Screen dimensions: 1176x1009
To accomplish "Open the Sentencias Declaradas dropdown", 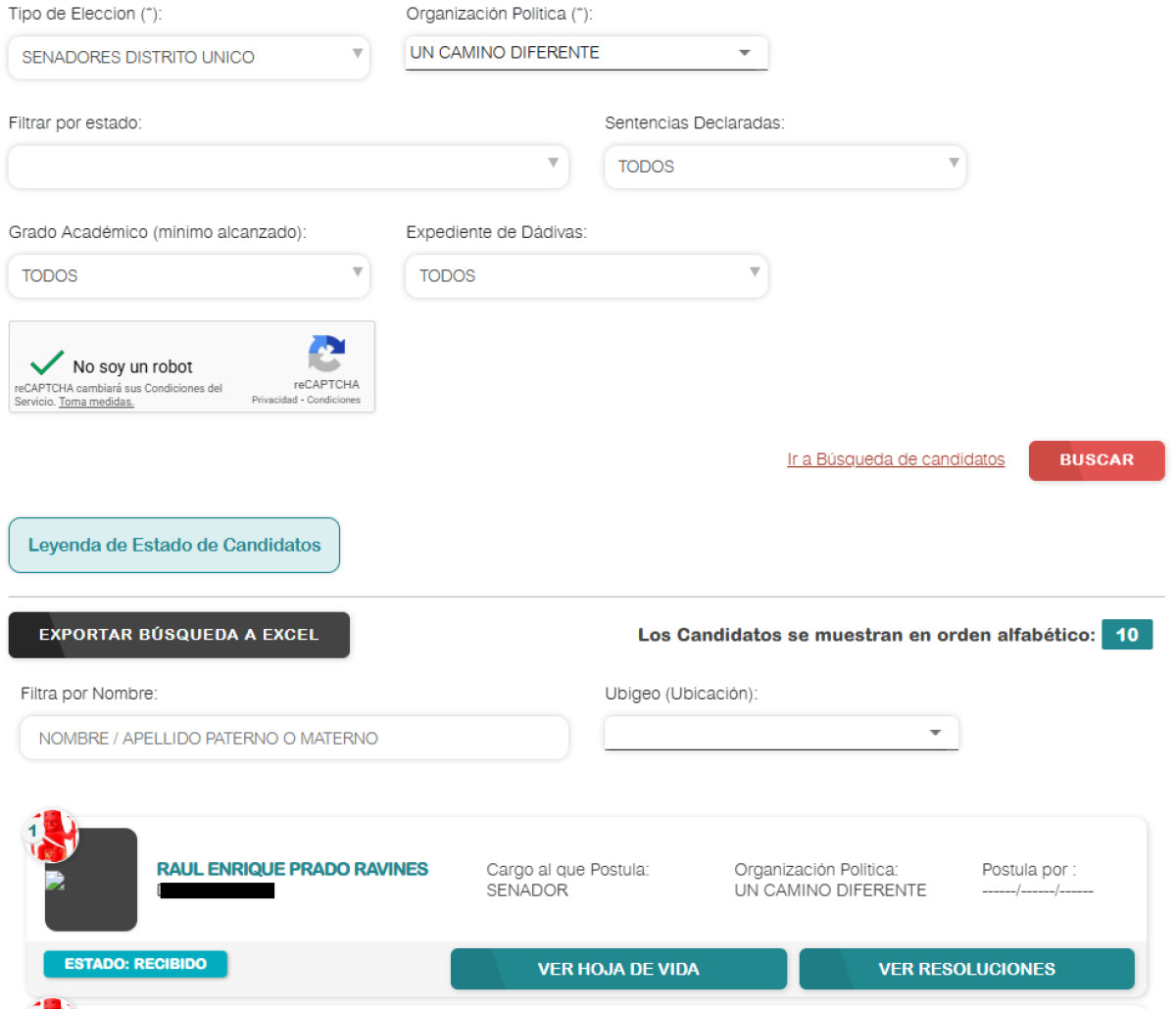I will point(784,167).
